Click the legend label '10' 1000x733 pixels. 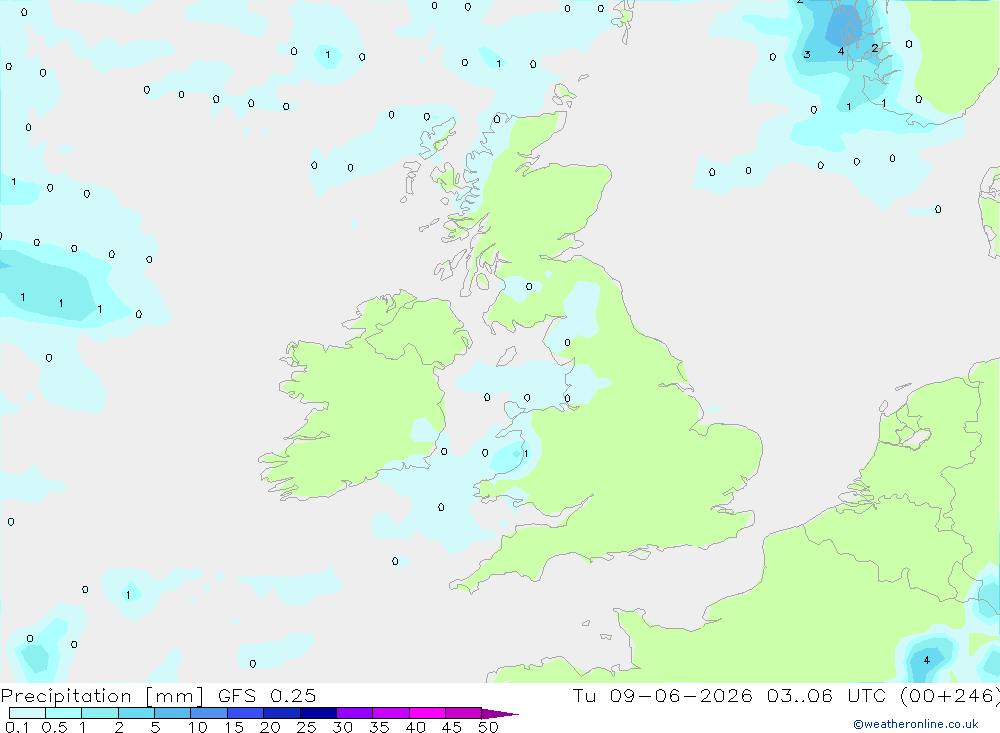198,727
